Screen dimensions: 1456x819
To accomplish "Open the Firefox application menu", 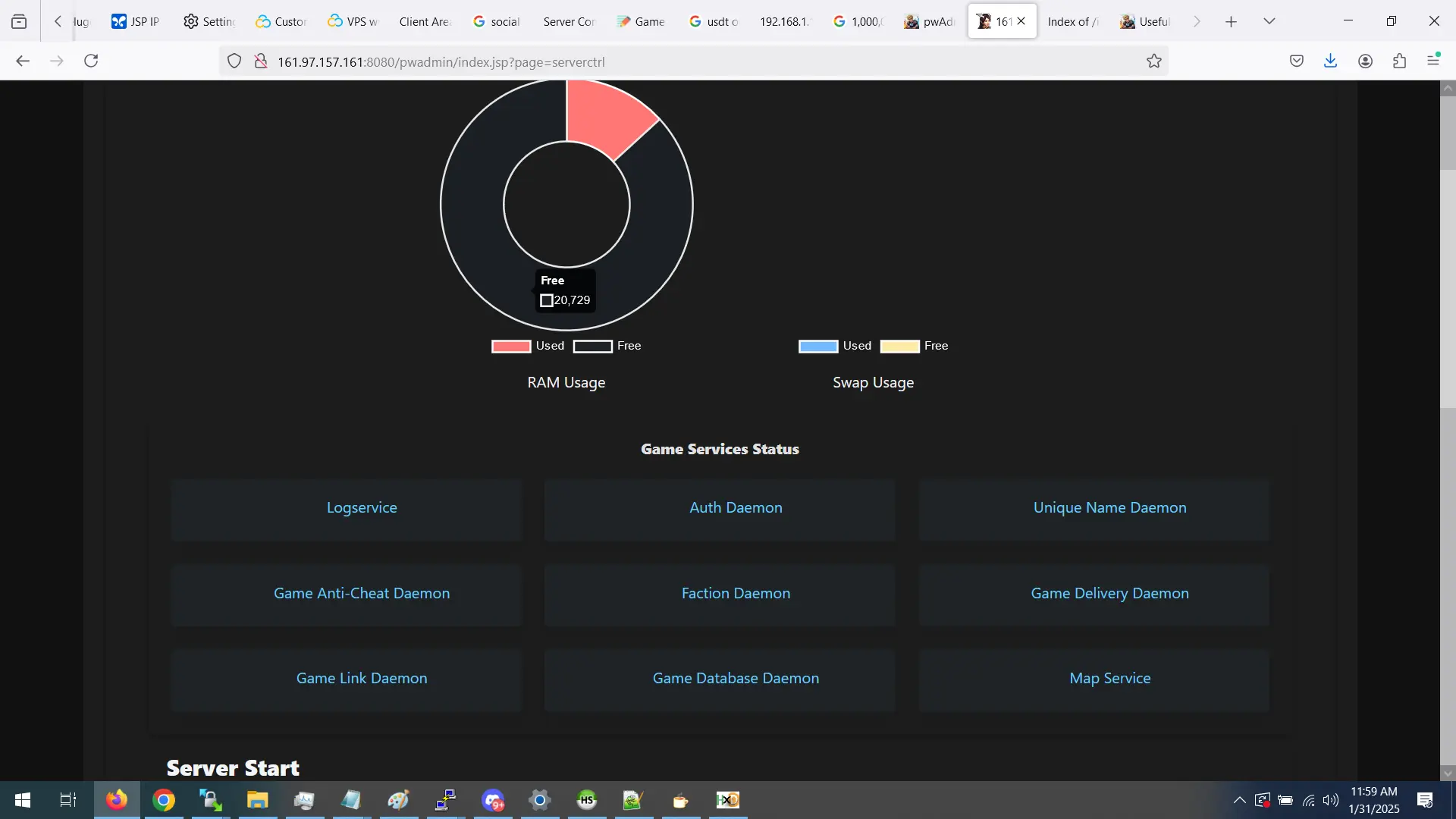I will (1434, 61).
